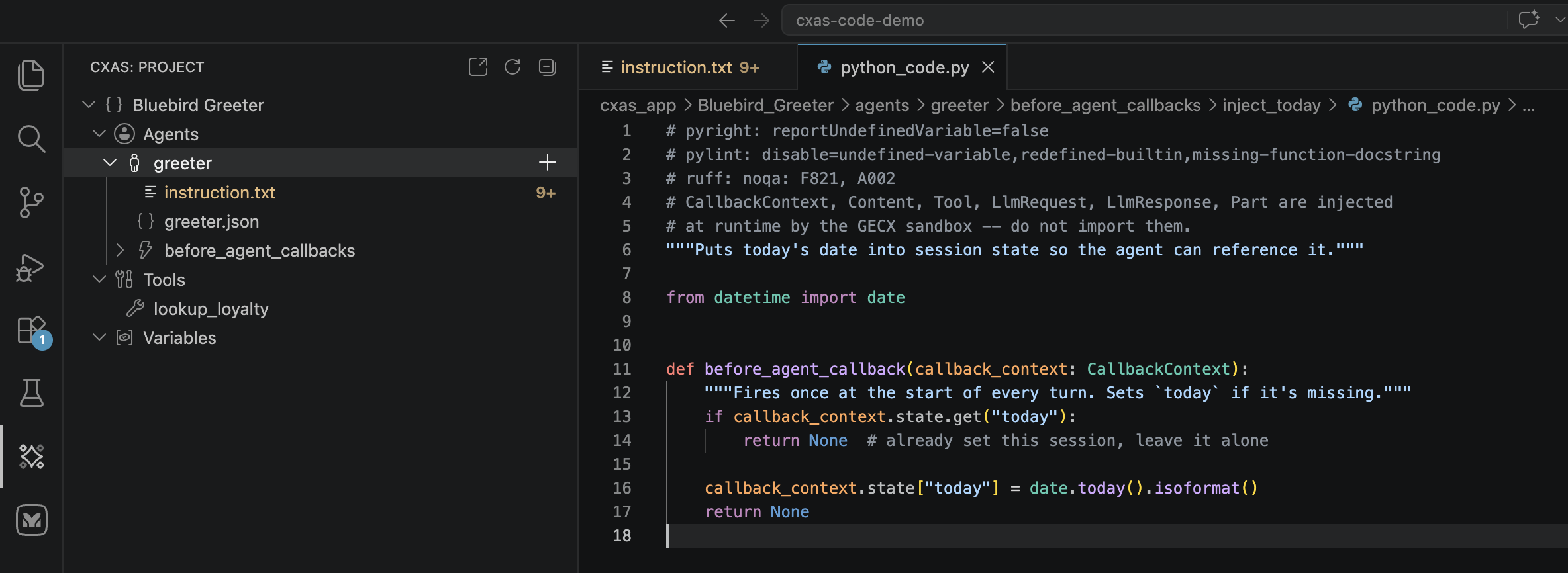Open Source Control view
This screenshot has height=573, width=1568.
point(31,202)
